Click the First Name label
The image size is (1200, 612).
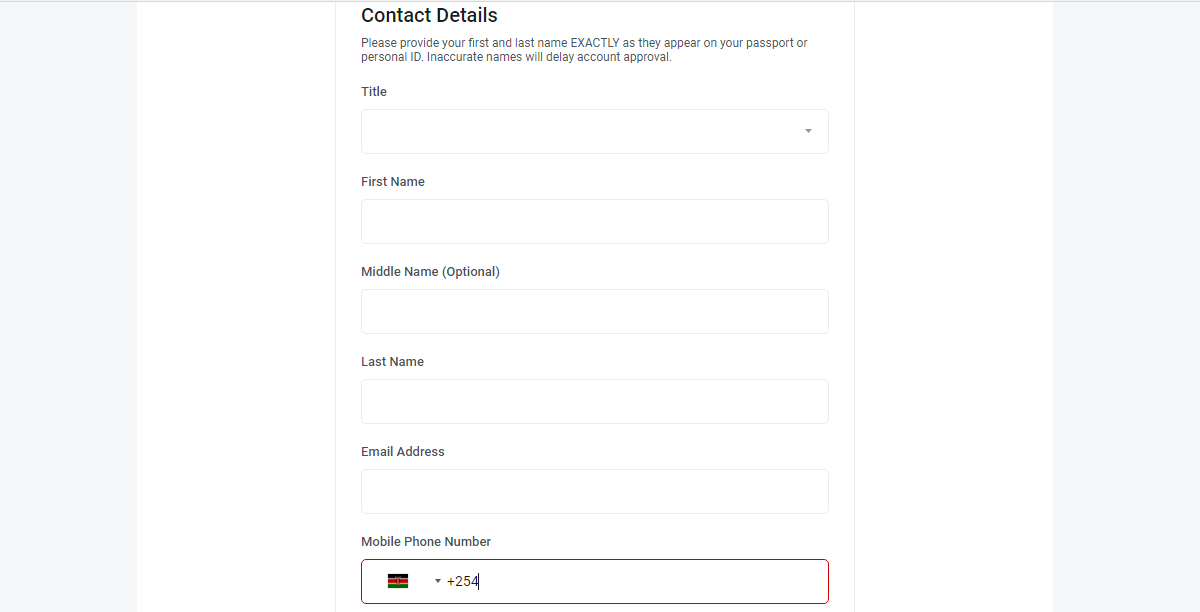(x=393, y=181)
